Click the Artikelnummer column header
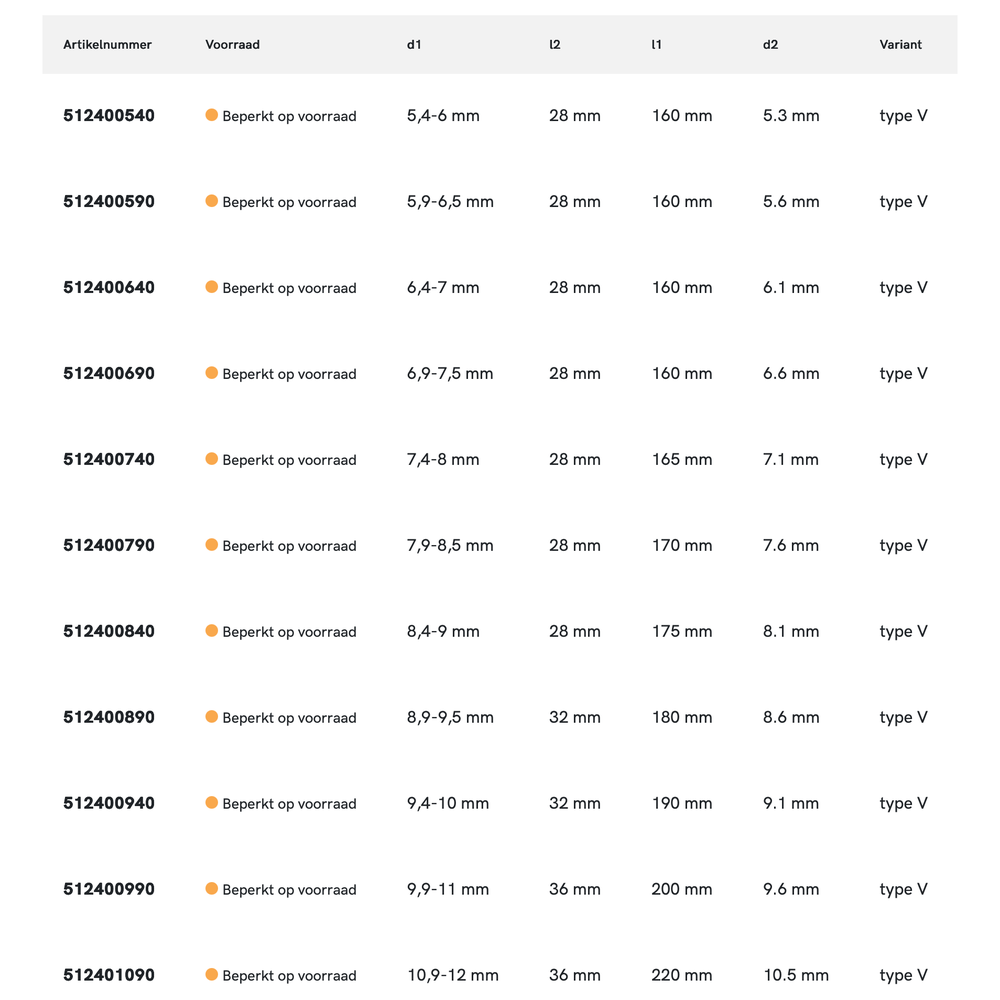This screenshot has width=1000, height=1000. (x=107, y=45)
